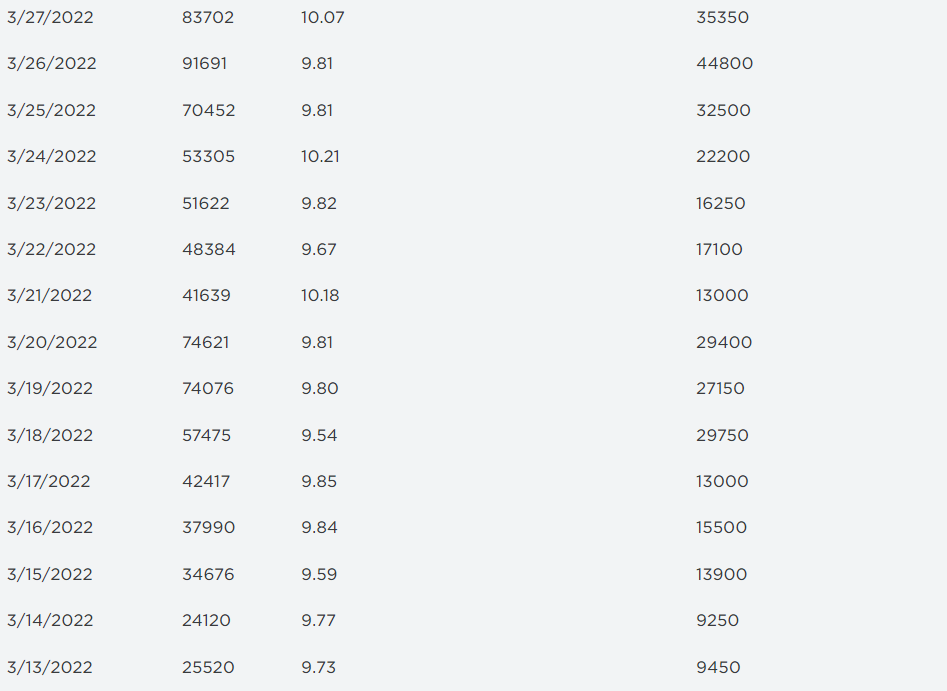The width and height of the screenshot is (947, 691).
Task: Click the 15500 cell
Action: 721,528
